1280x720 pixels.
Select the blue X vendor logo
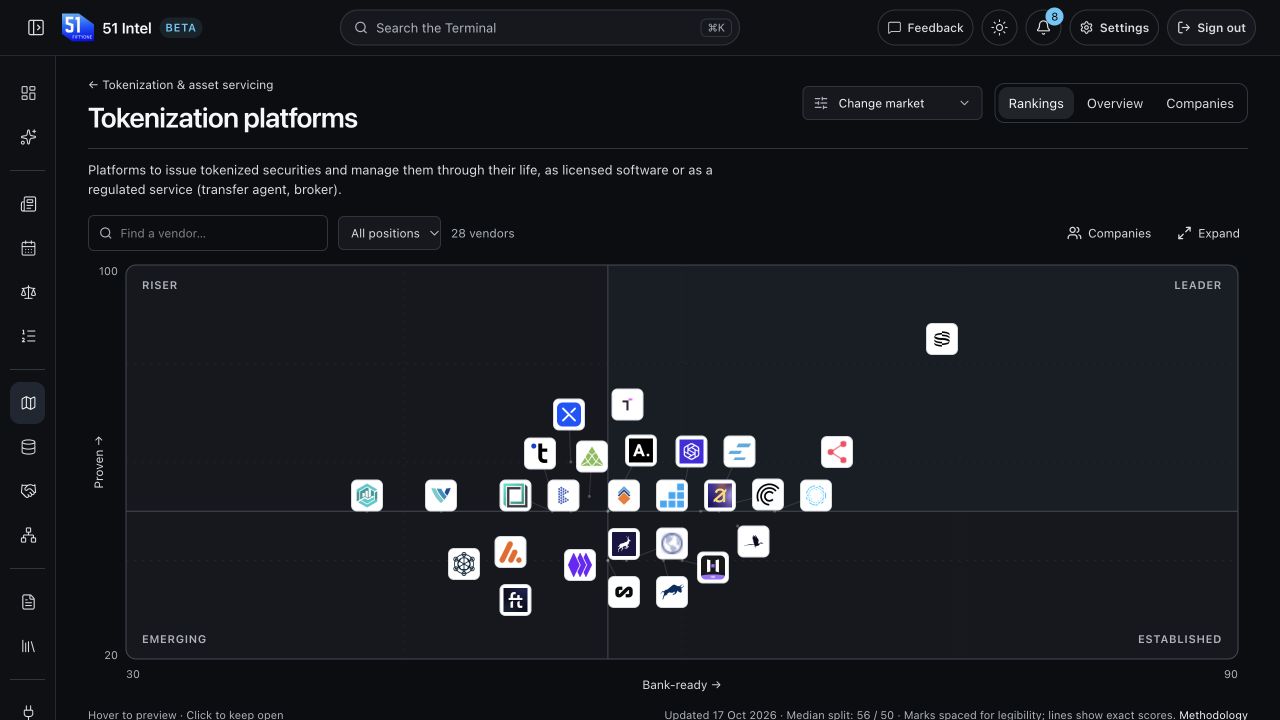pyautogui.click(x=569, y=414)
